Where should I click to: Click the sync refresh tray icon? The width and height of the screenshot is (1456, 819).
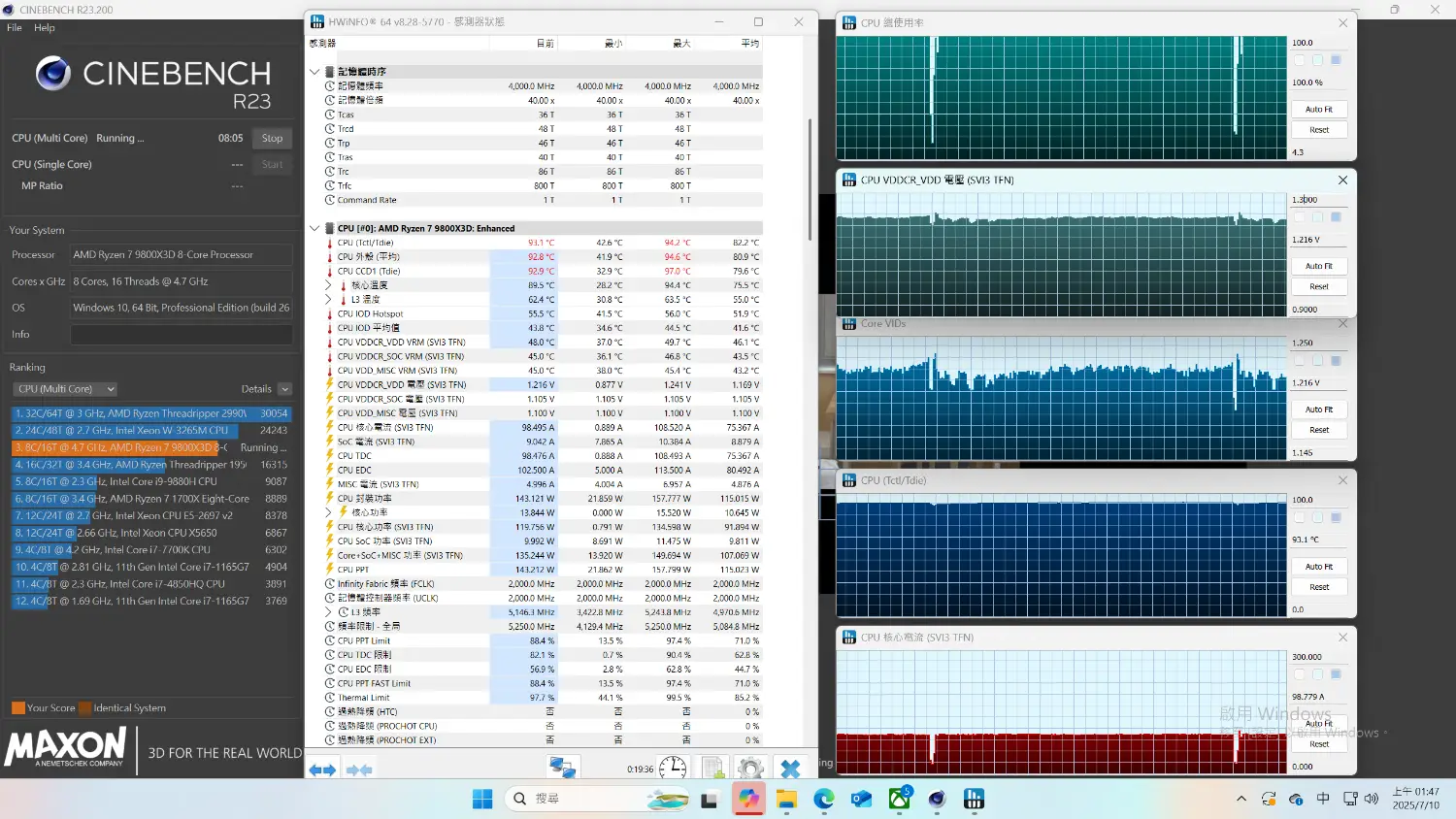tap(1269, 799)
